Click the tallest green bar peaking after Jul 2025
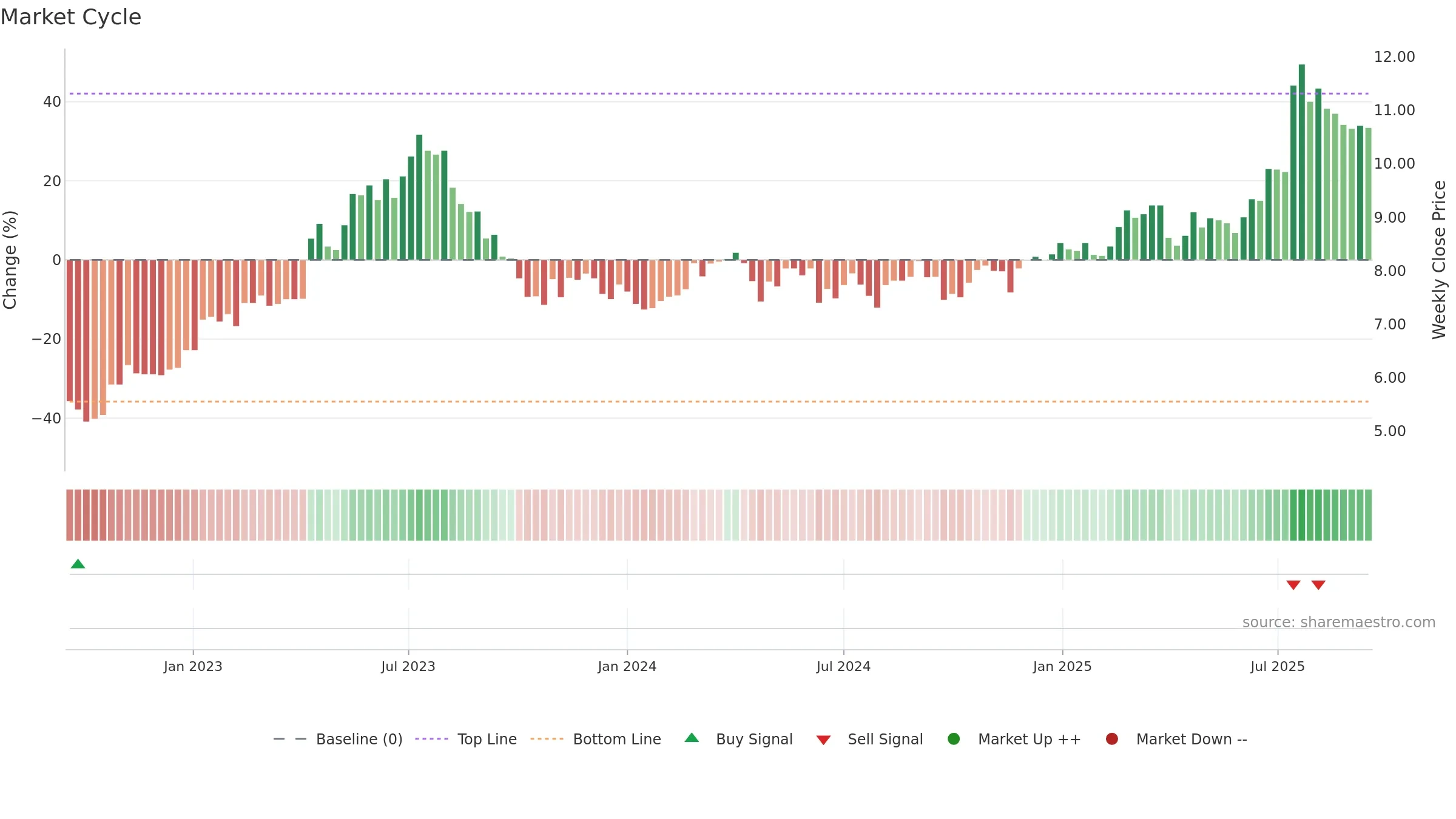 [x=1302, y=162]
